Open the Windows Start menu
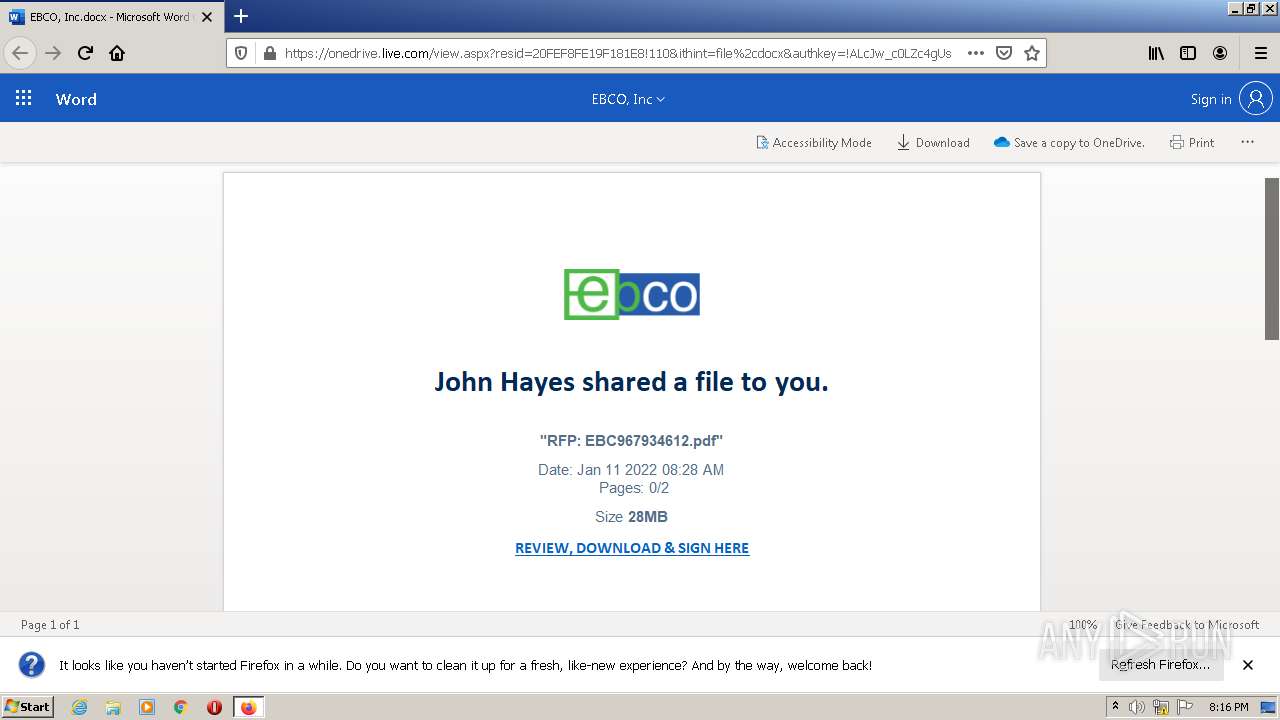 (x=27, y=707)
